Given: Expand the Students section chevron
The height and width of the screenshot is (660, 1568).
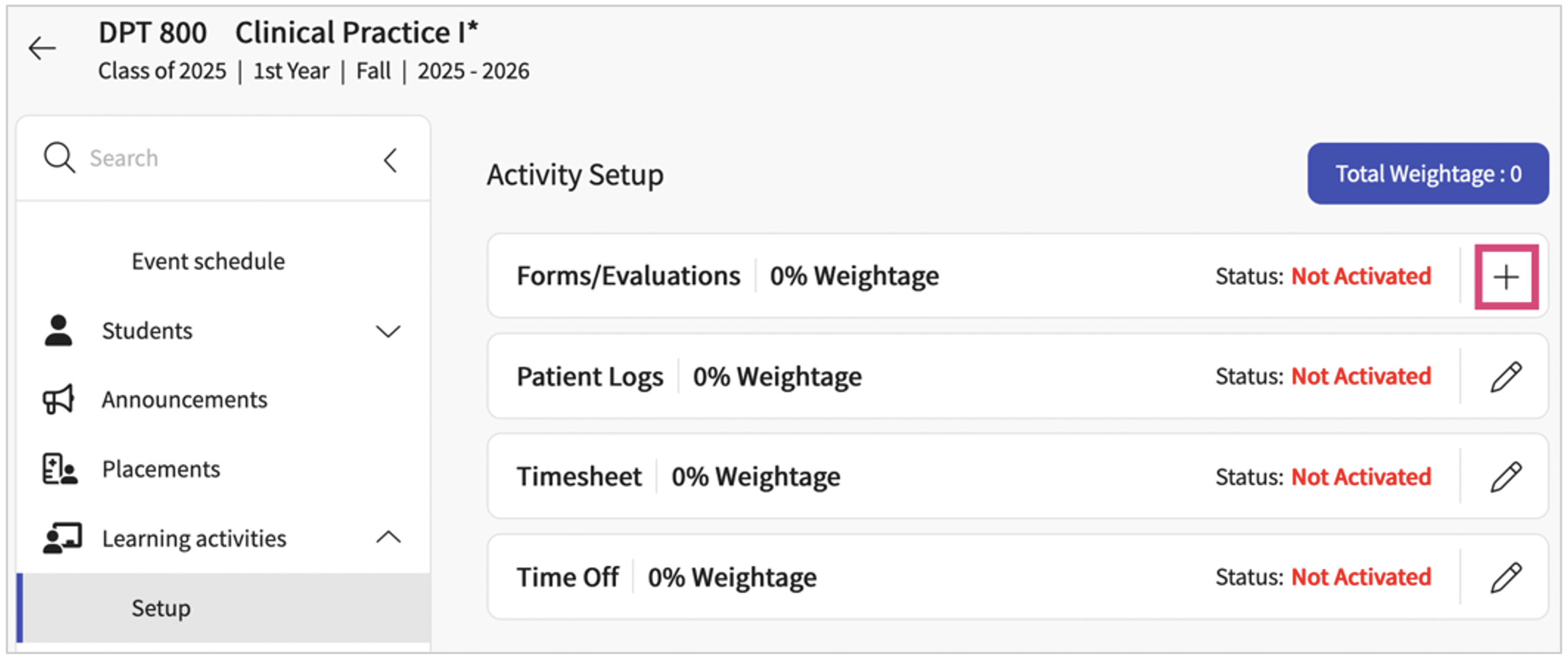Looking at the screenshot, I should tap(388, 331).
